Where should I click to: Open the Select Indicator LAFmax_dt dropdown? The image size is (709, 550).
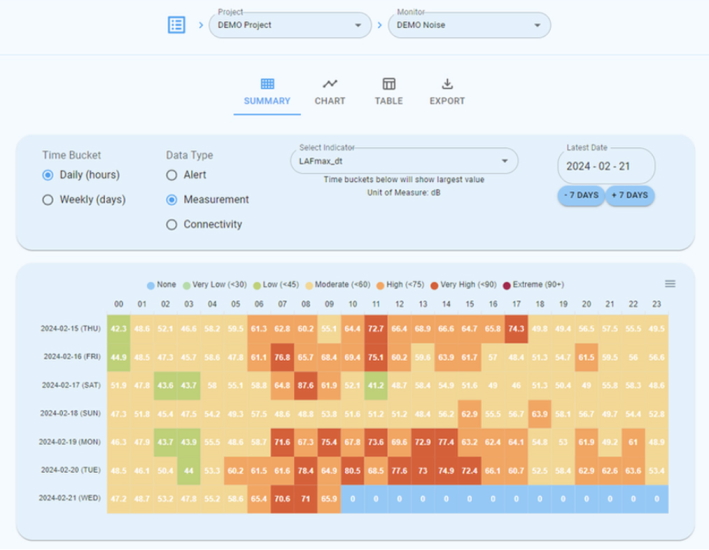404,160
